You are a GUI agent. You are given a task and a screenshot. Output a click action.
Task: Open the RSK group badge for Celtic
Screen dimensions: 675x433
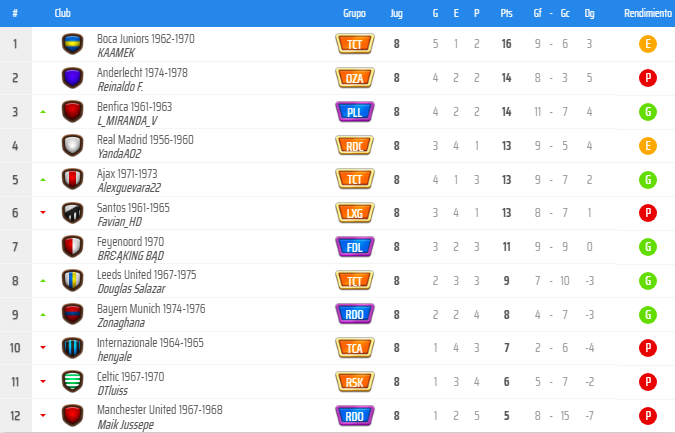tap(355, 382)
